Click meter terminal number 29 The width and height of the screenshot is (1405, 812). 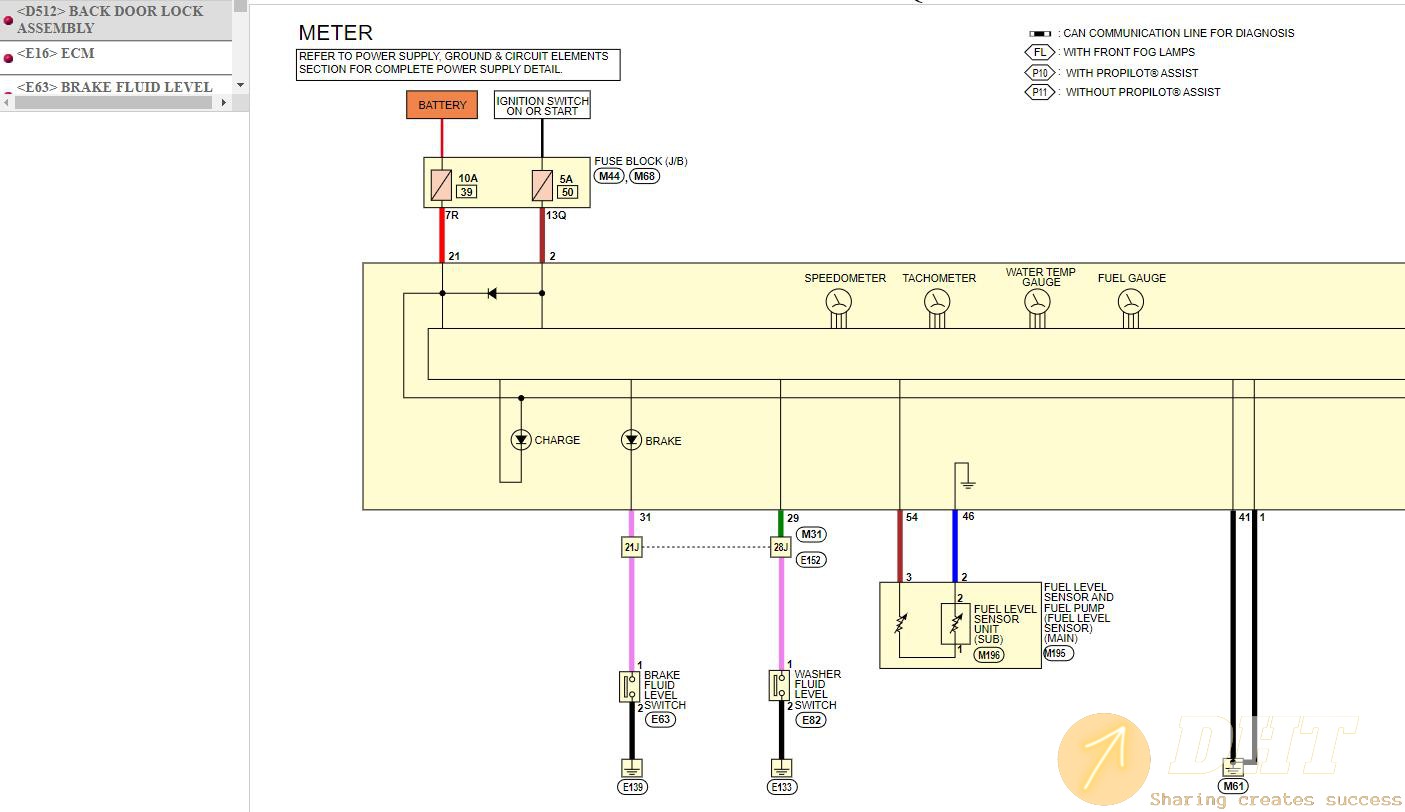[x=793, y=517]
